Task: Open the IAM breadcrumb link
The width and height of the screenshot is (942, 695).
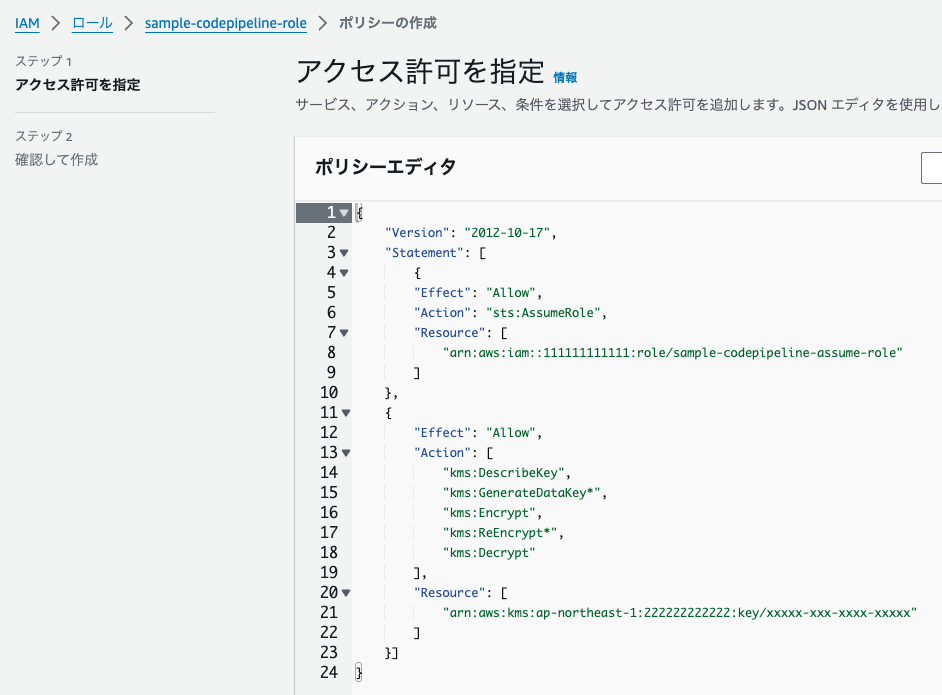Action: click(x=27, y=23)
